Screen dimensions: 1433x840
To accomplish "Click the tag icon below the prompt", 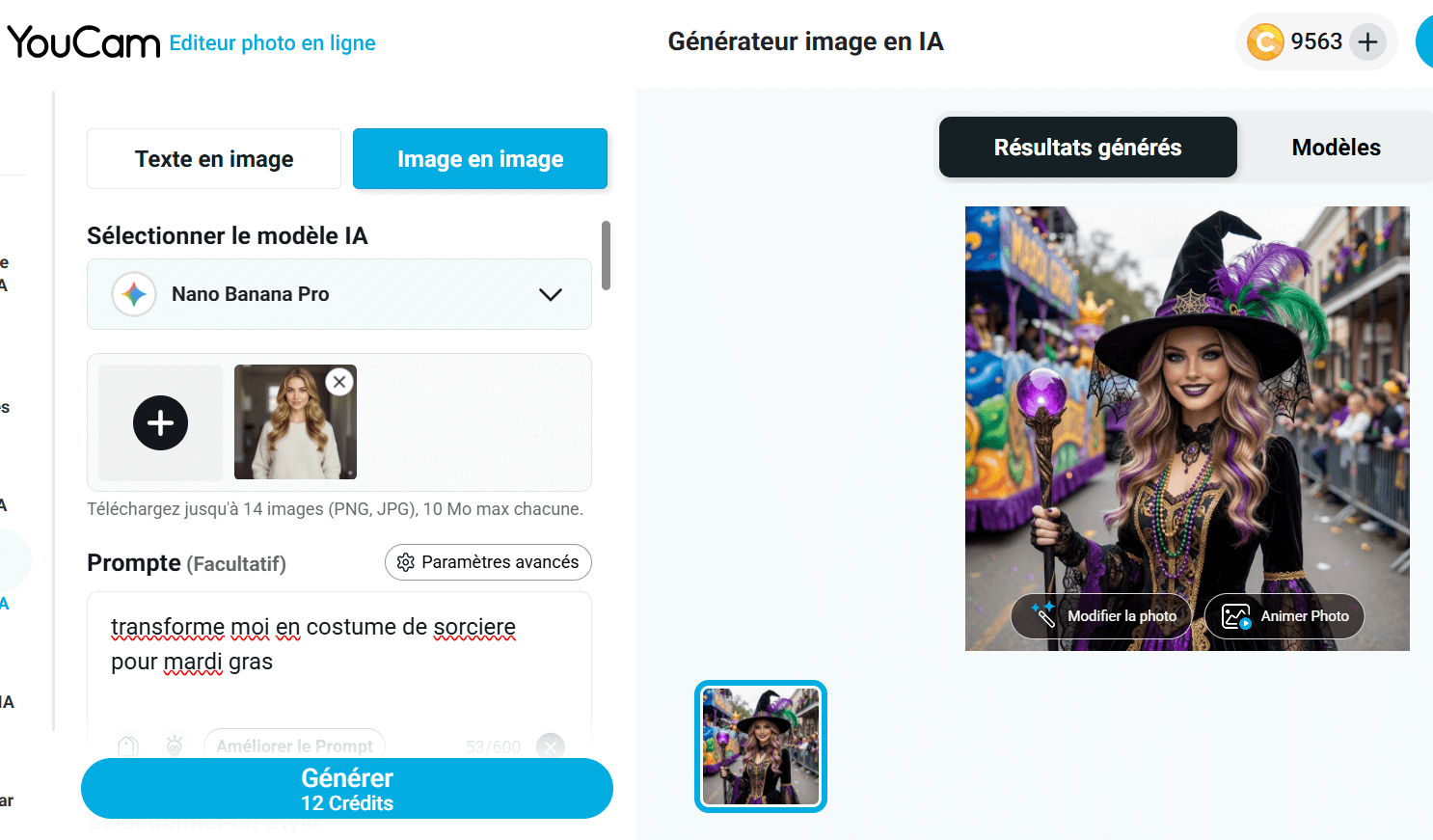I will 128,746.
